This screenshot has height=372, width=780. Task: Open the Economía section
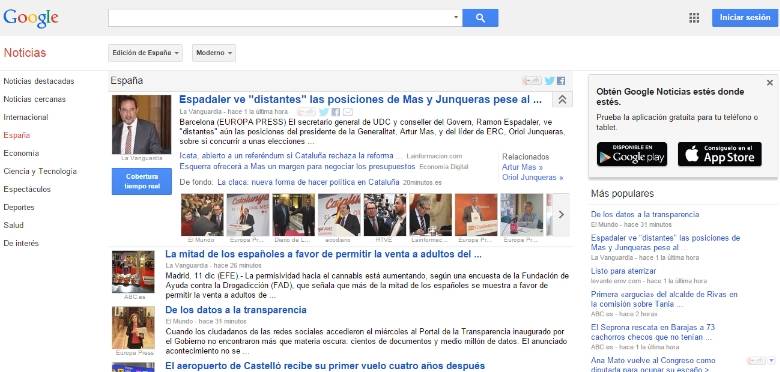21,153
